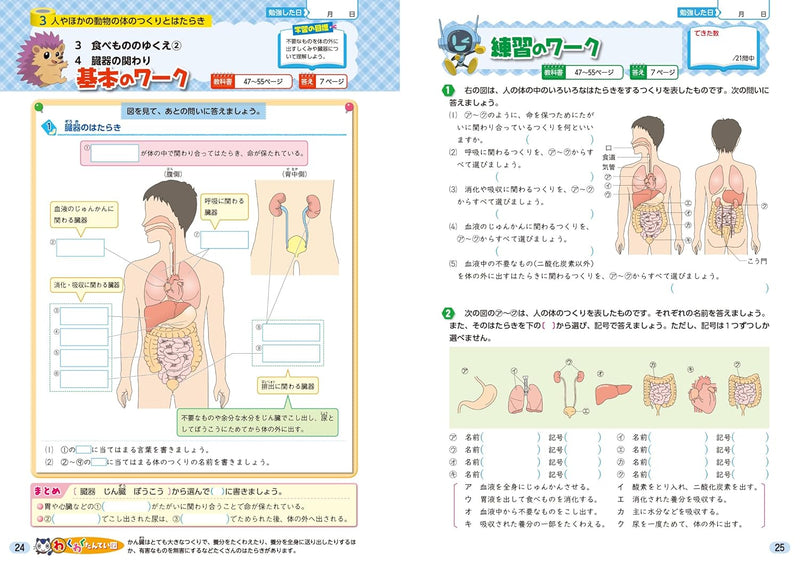Click the lungs illustration labeled ㋑

click(527, 393)
